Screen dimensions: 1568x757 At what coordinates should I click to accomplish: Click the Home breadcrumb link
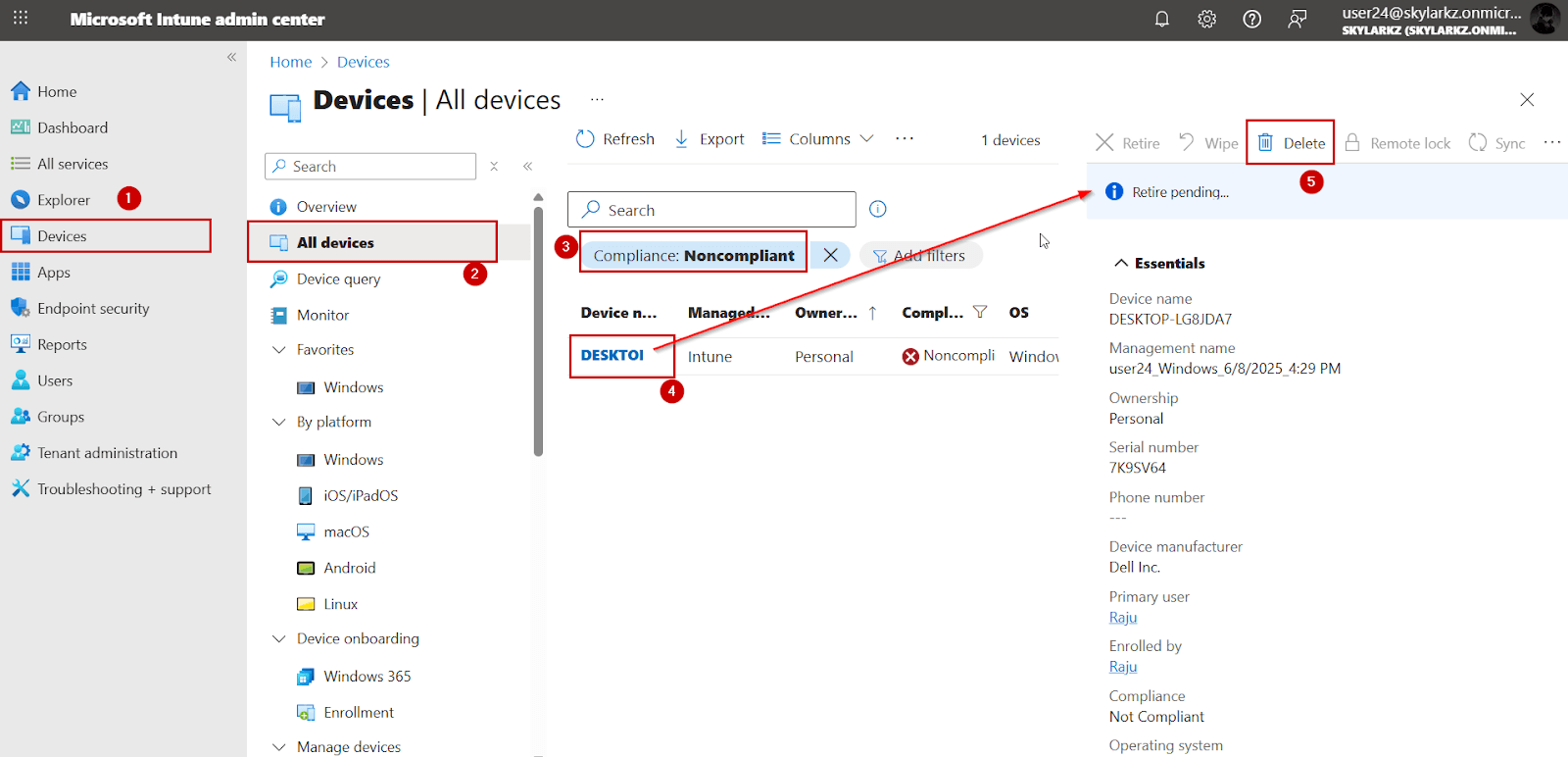click(291, 62)
